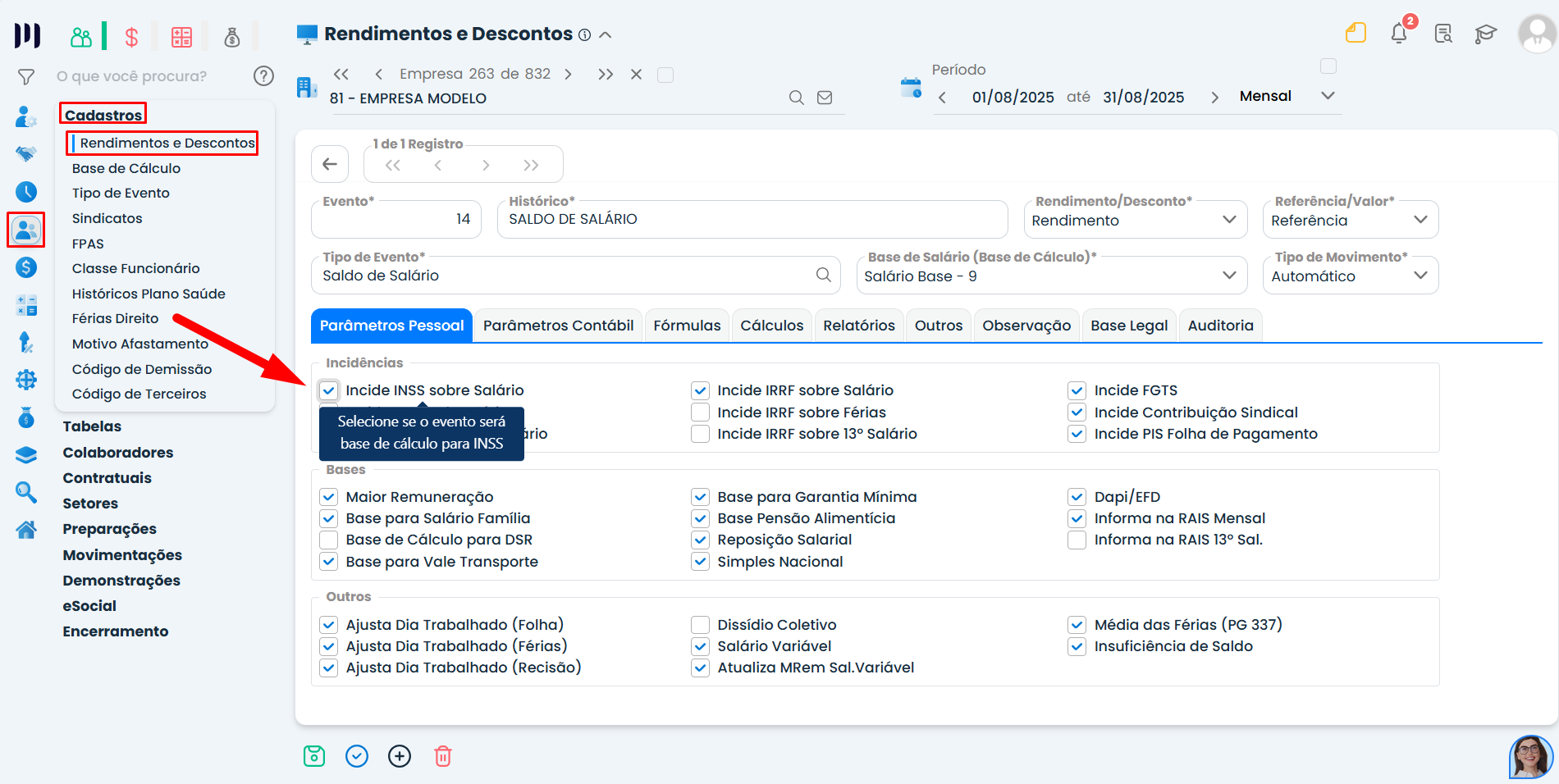The width and height of the screenshot is (1559, 784).
Task: Click the graduation cap icon
Action: point(1485,34)
